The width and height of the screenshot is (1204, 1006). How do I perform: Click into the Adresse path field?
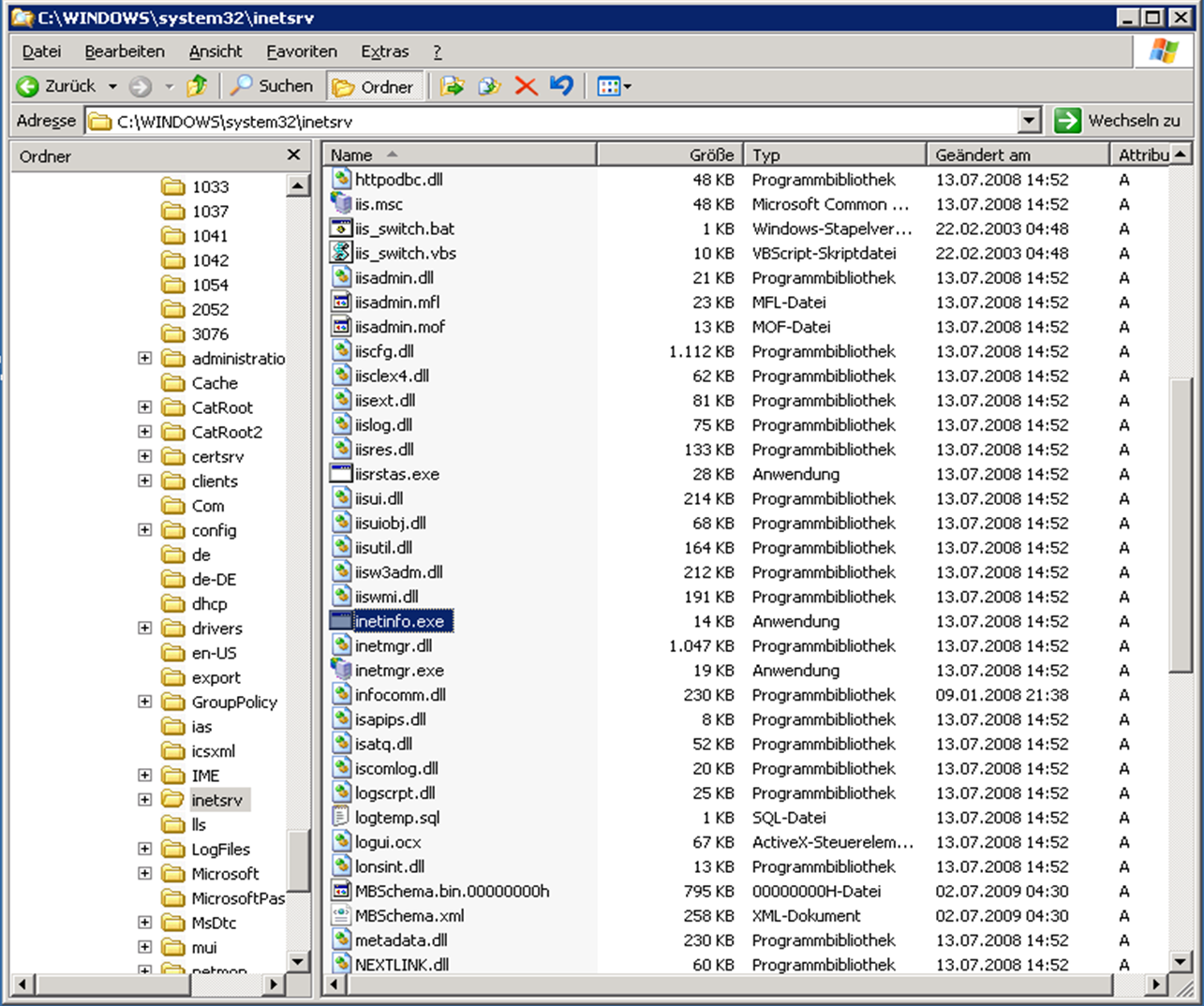pos(553,121)
